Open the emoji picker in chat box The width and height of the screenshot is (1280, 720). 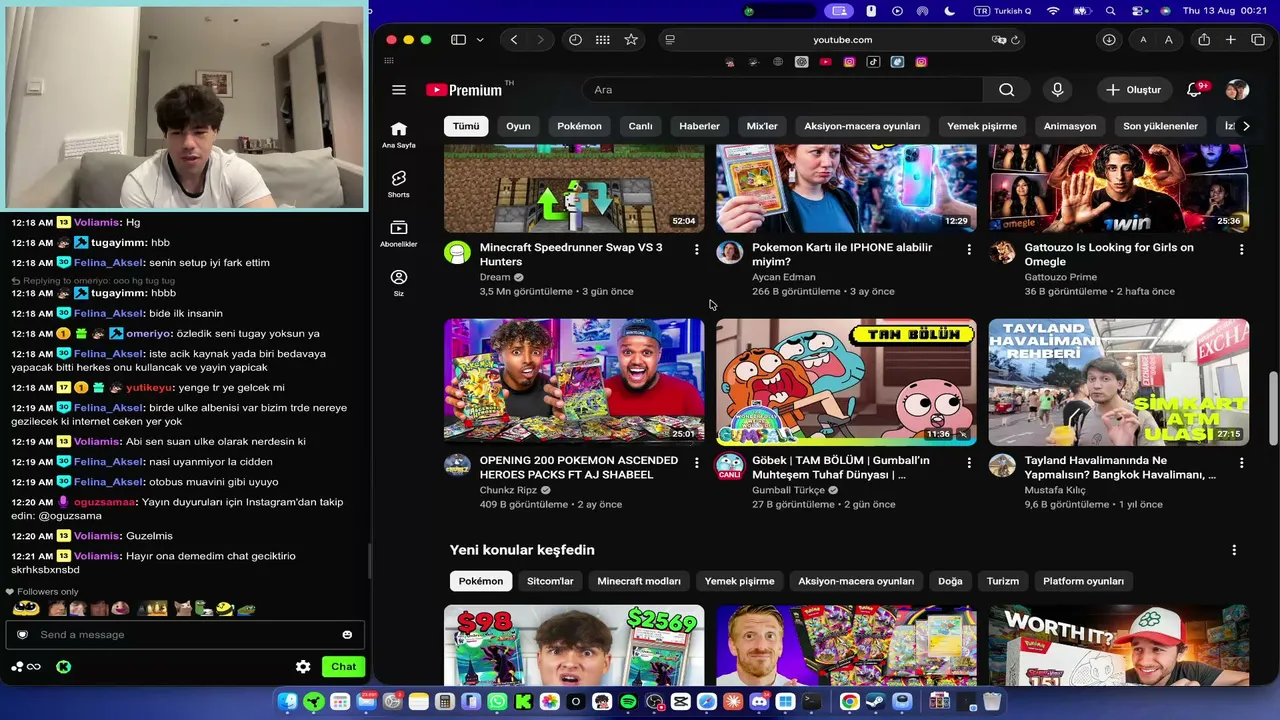[x=347, y=635]
